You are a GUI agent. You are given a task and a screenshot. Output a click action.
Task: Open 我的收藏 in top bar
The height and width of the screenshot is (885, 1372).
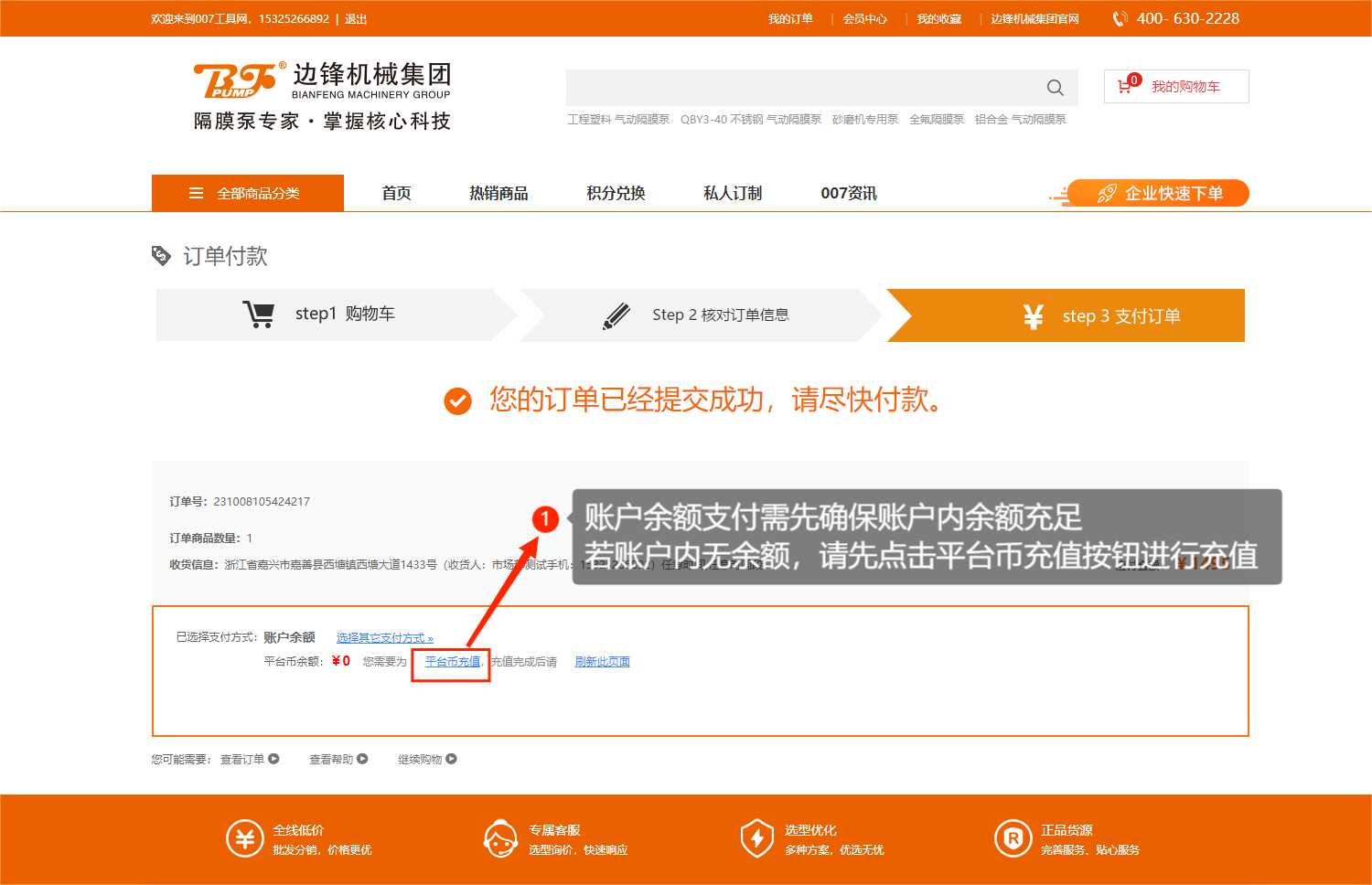[939, 18]
